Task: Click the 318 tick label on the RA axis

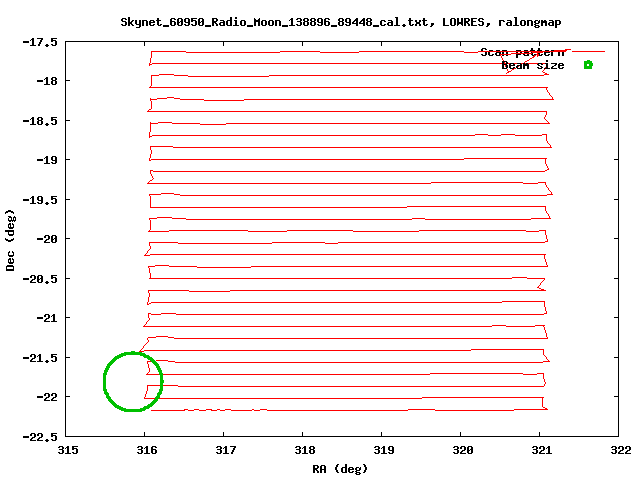Action: [x=304, y=450]
